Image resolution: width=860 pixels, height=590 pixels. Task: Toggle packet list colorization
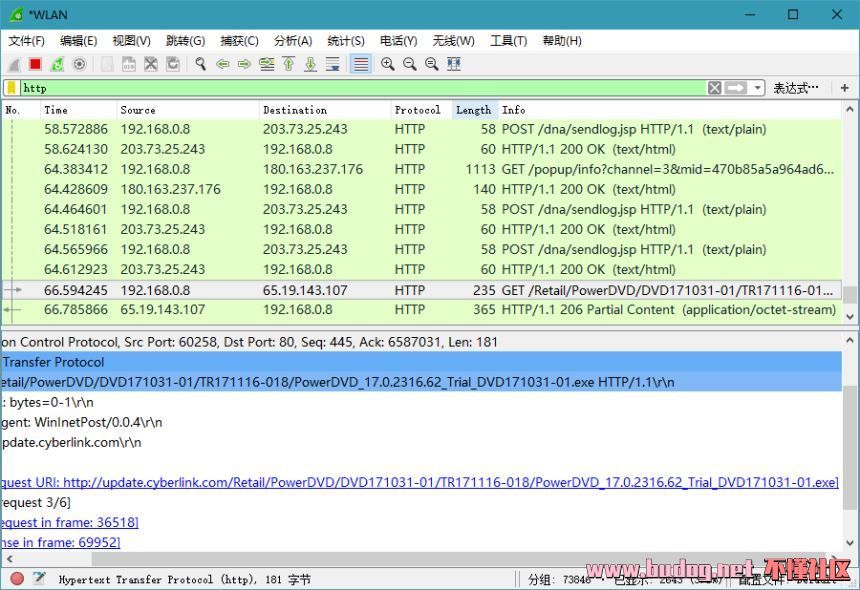[360, 64]
